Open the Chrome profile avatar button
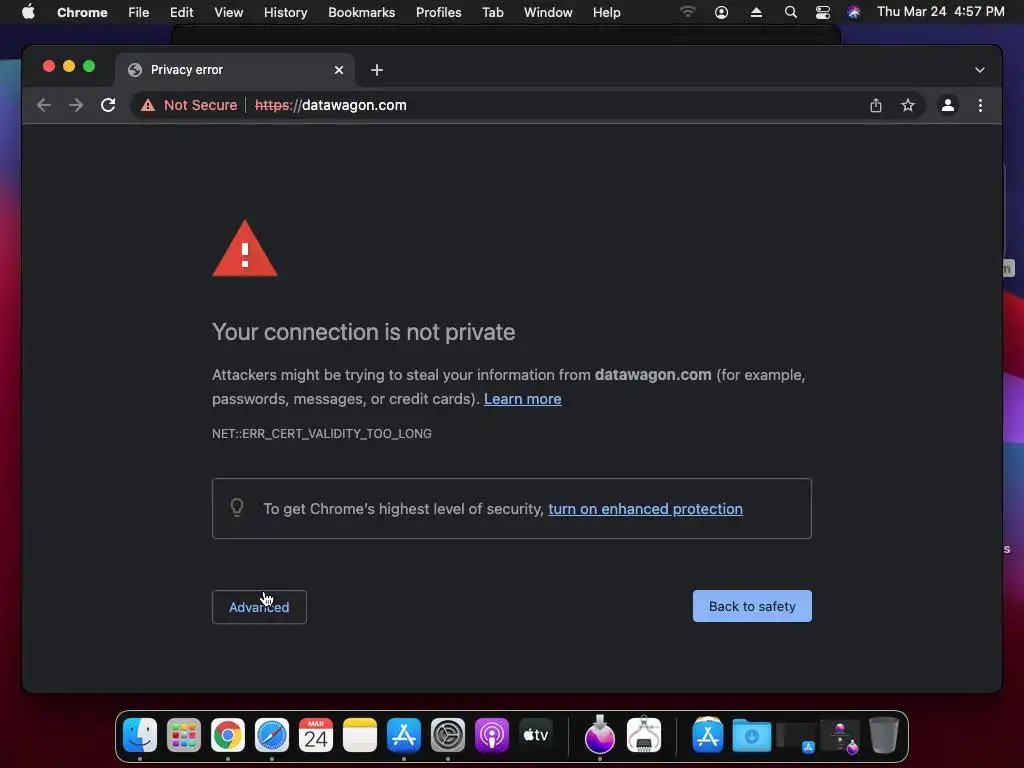Viewport: 1024px width, 768px height. click(x=948, y=105)
